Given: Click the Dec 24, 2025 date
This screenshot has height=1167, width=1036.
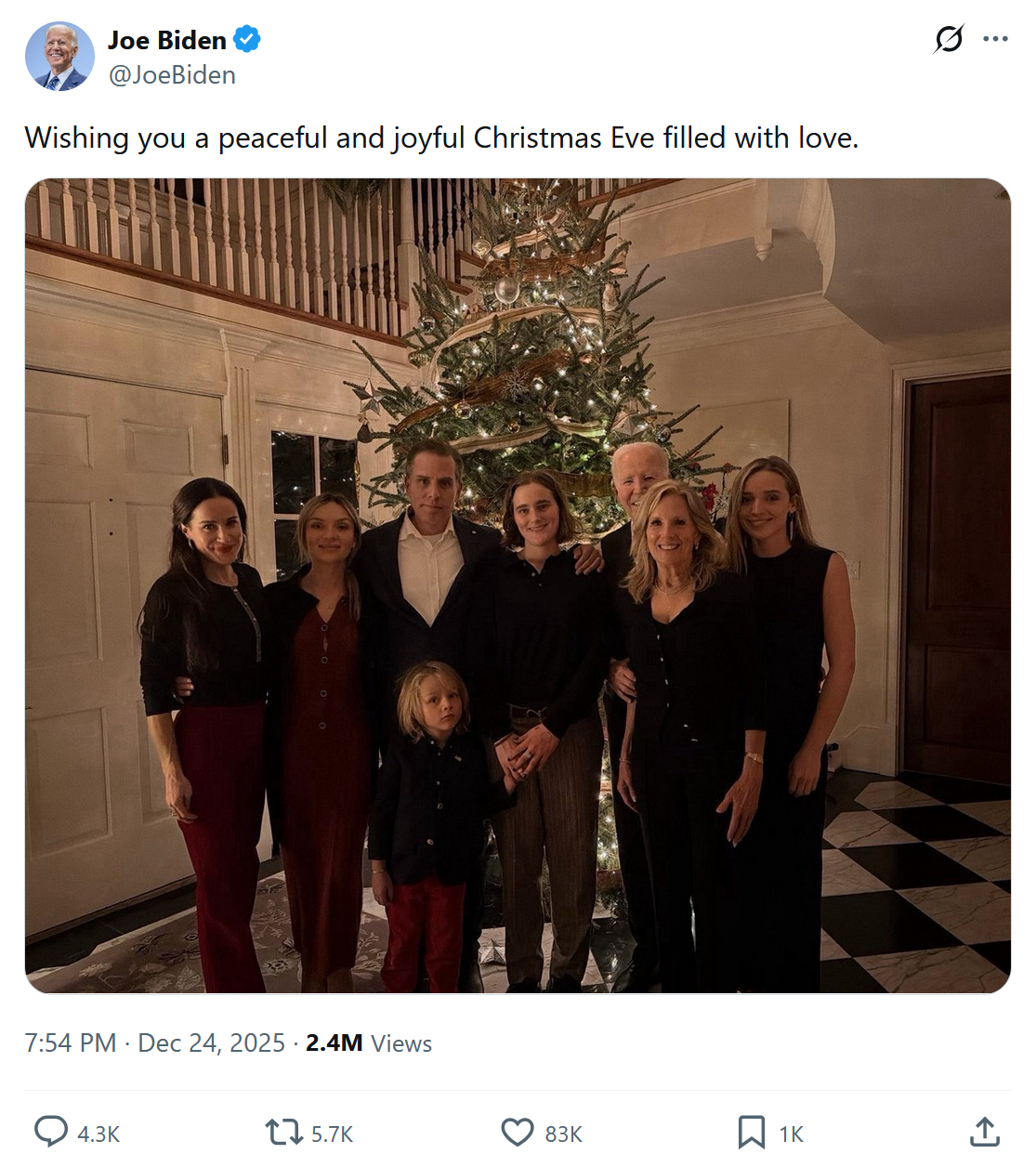Looking at the screenshot, I should [211, 1043].
